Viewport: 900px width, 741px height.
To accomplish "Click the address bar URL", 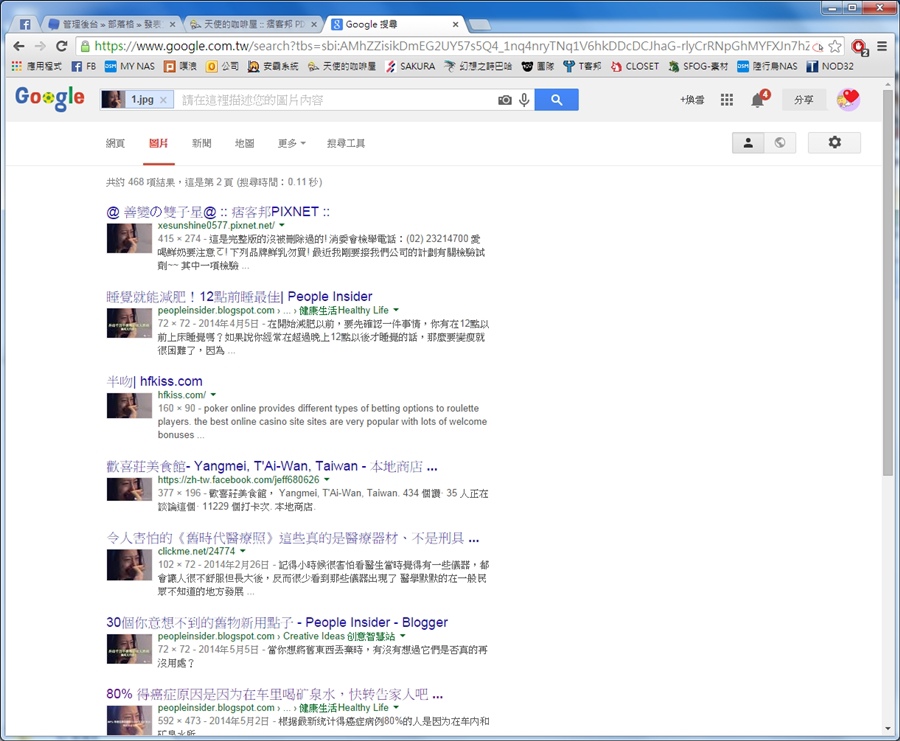I will [x=452, y=46].
